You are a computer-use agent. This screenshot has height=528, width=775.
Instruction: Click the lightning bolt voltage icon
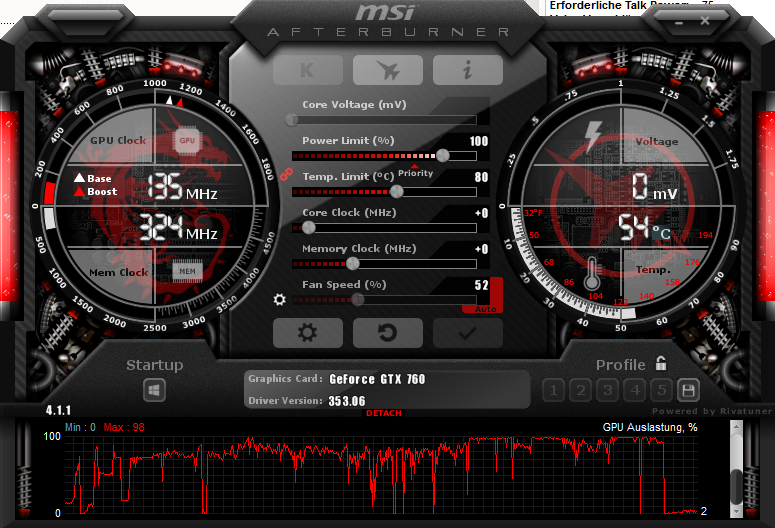tap(593, 135)
